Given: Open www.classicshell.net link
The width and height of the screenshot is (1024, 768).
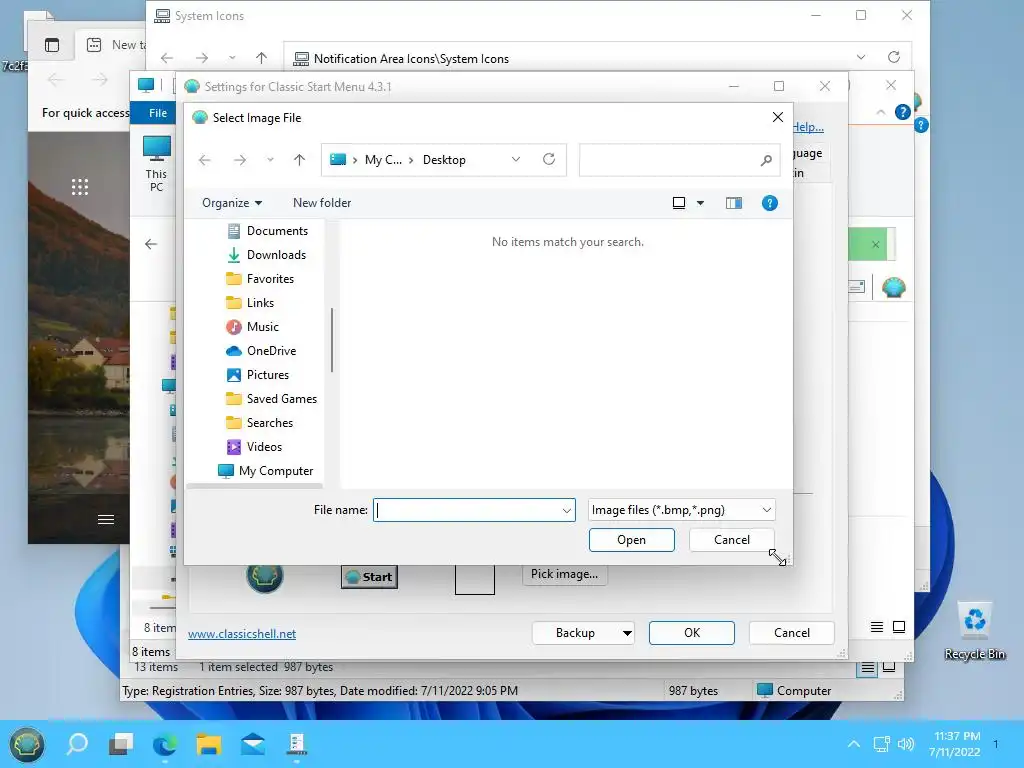Looking at the screenshot, I should pyautogui.click(x=242, y=633).
